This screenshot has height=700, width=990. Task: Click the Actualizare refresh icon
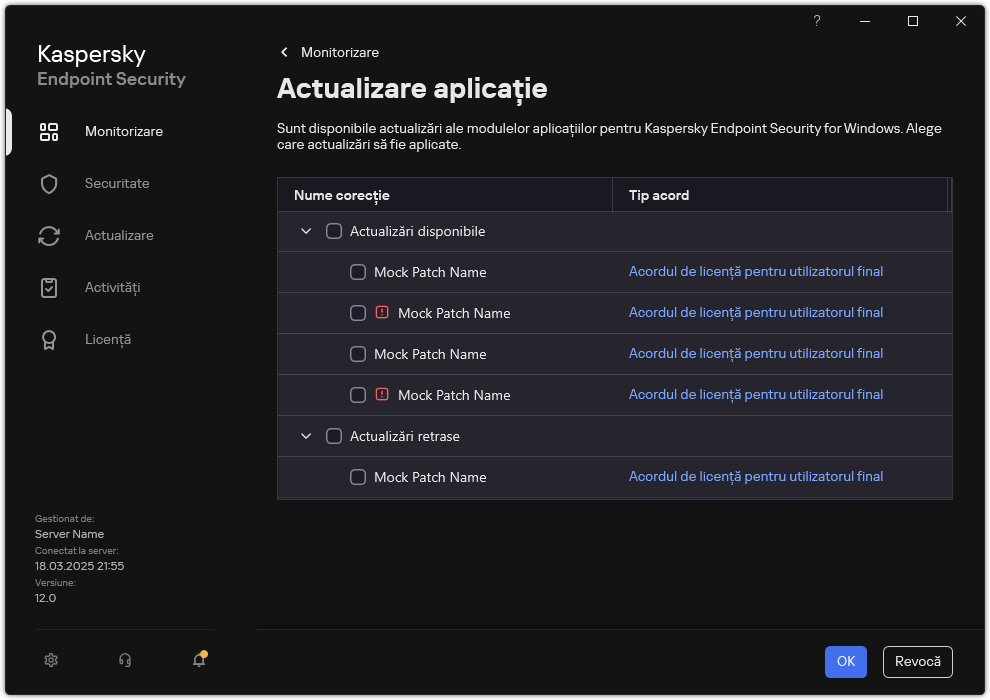coord(49,235)
